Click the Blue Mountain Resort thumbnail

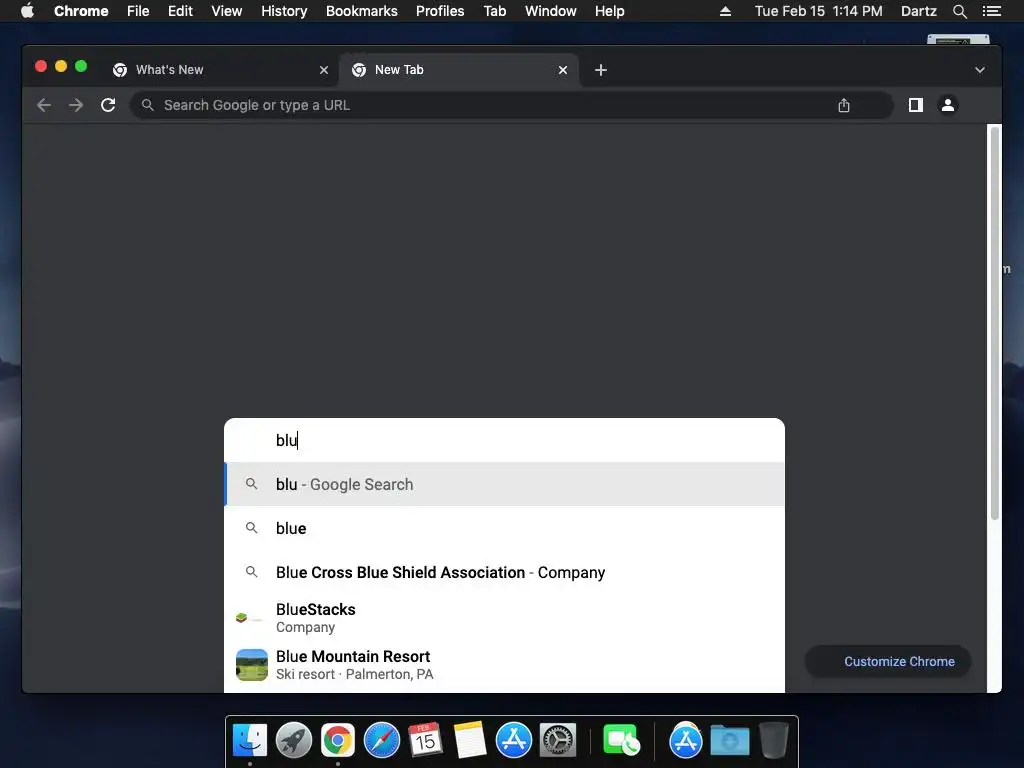point(251,665)
